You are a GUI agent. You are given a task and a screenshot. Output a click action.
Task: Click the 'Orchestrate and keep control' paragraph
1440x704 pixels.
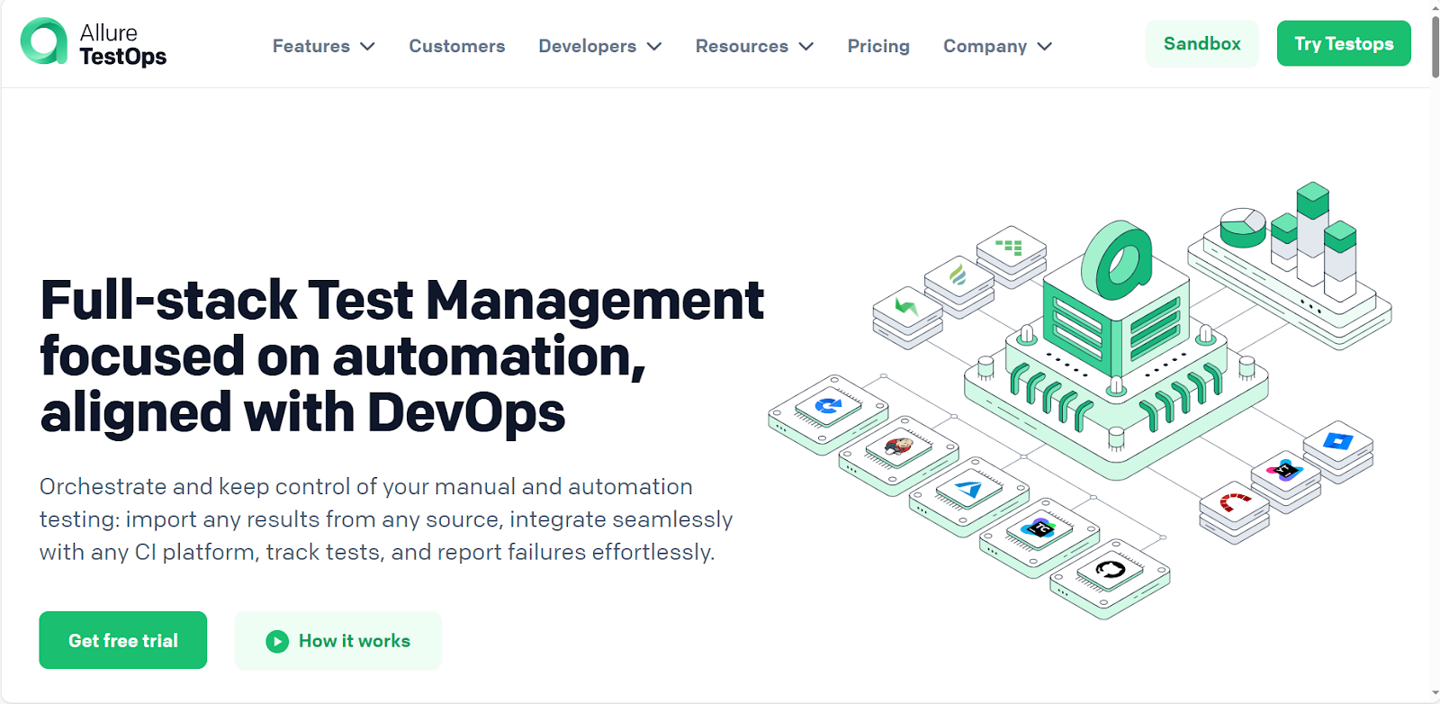(x=386, y=519)
